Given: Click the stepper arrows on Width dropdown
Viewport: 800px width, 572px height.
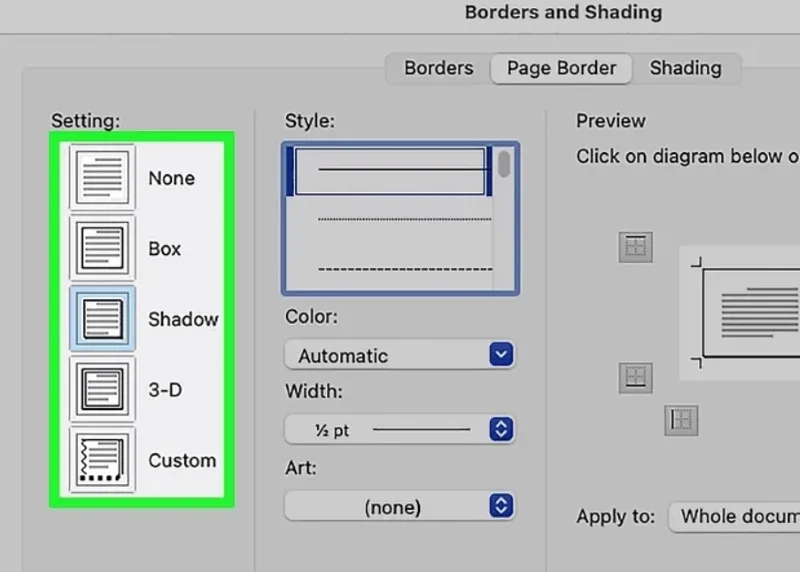Looking at the screenshot, I should point(501,429).
